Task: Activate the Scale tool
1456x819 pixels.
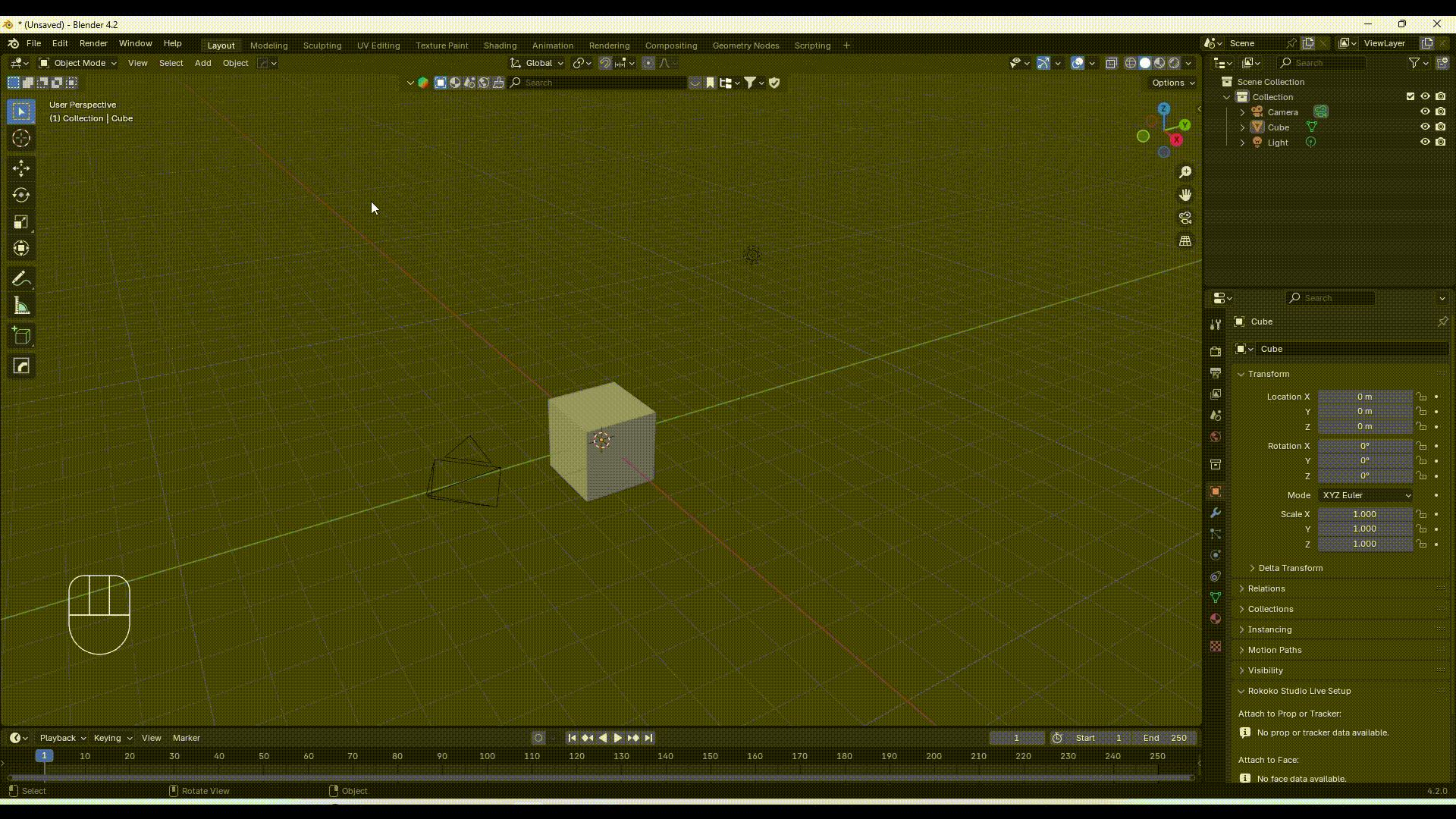Action: pyautogui.click(x=21, y=222)
